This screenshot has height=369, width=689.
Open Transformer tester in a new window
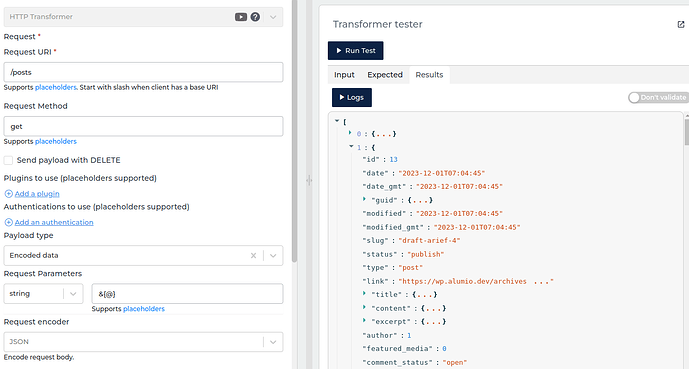point(681,25)
